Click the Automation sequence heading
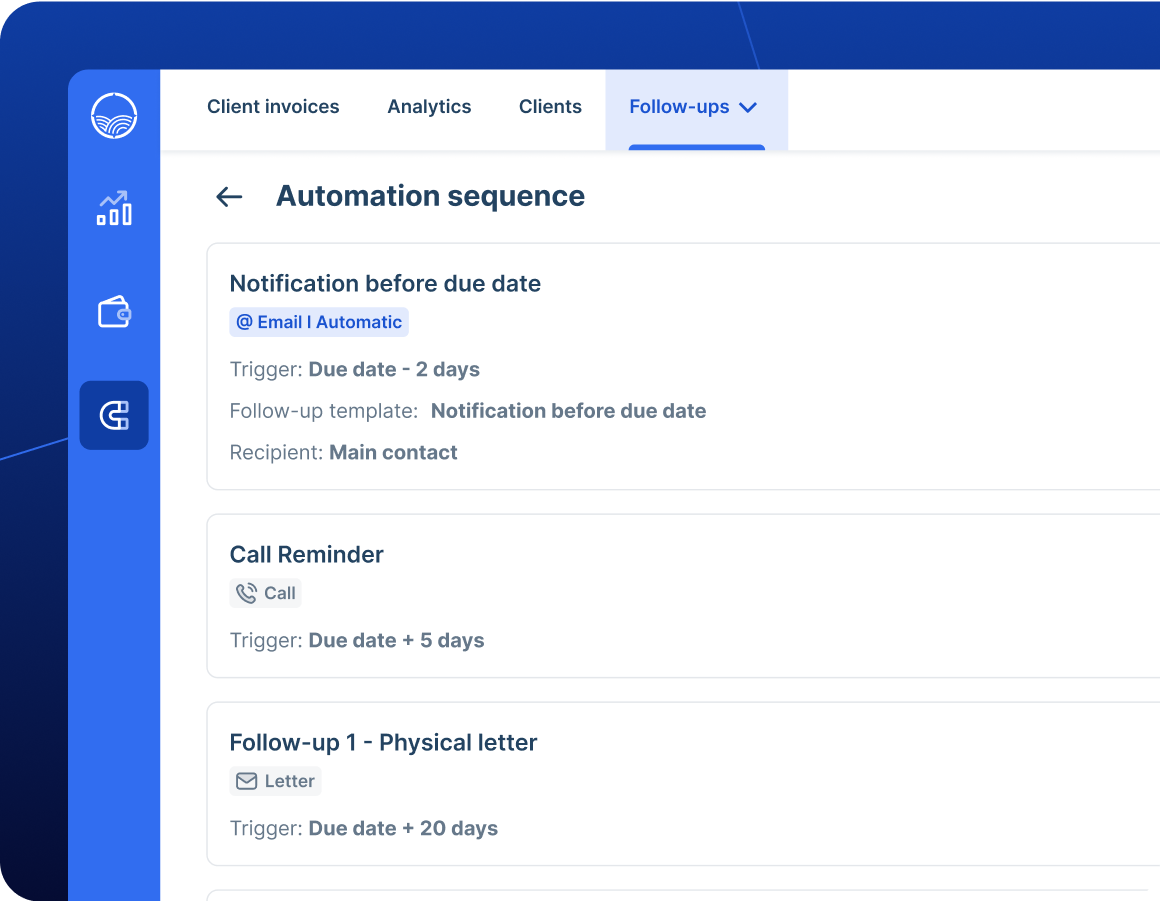 pos(431,196)
